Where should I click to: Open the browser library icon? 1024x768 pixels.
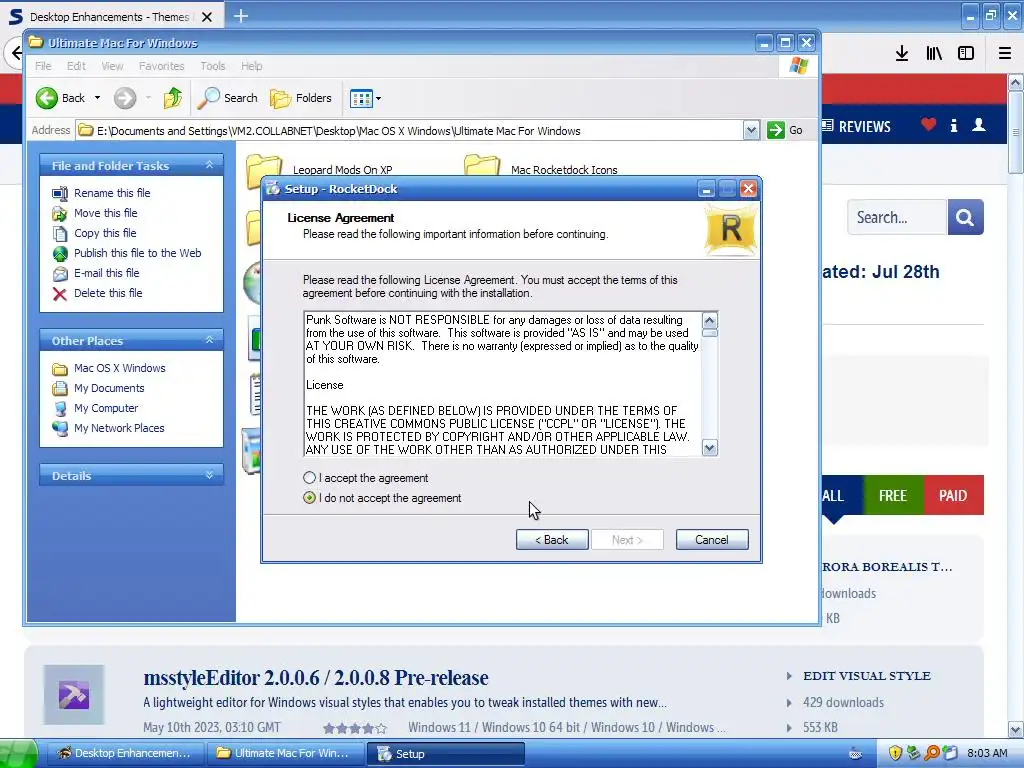934,54
